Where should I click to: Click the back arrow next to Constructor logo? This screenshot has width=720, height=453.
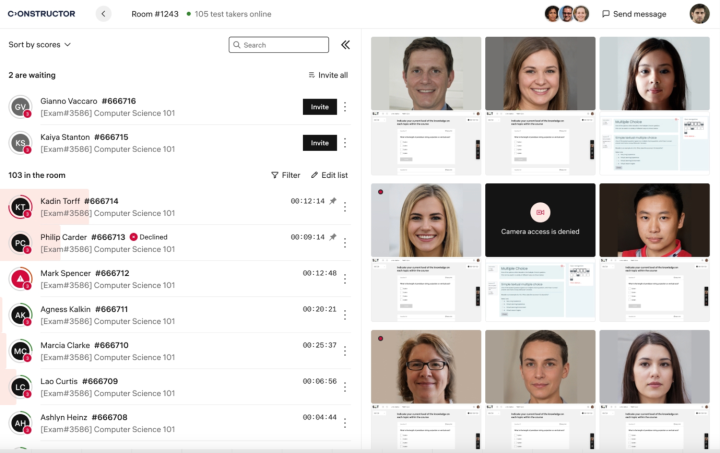point(104,14)
